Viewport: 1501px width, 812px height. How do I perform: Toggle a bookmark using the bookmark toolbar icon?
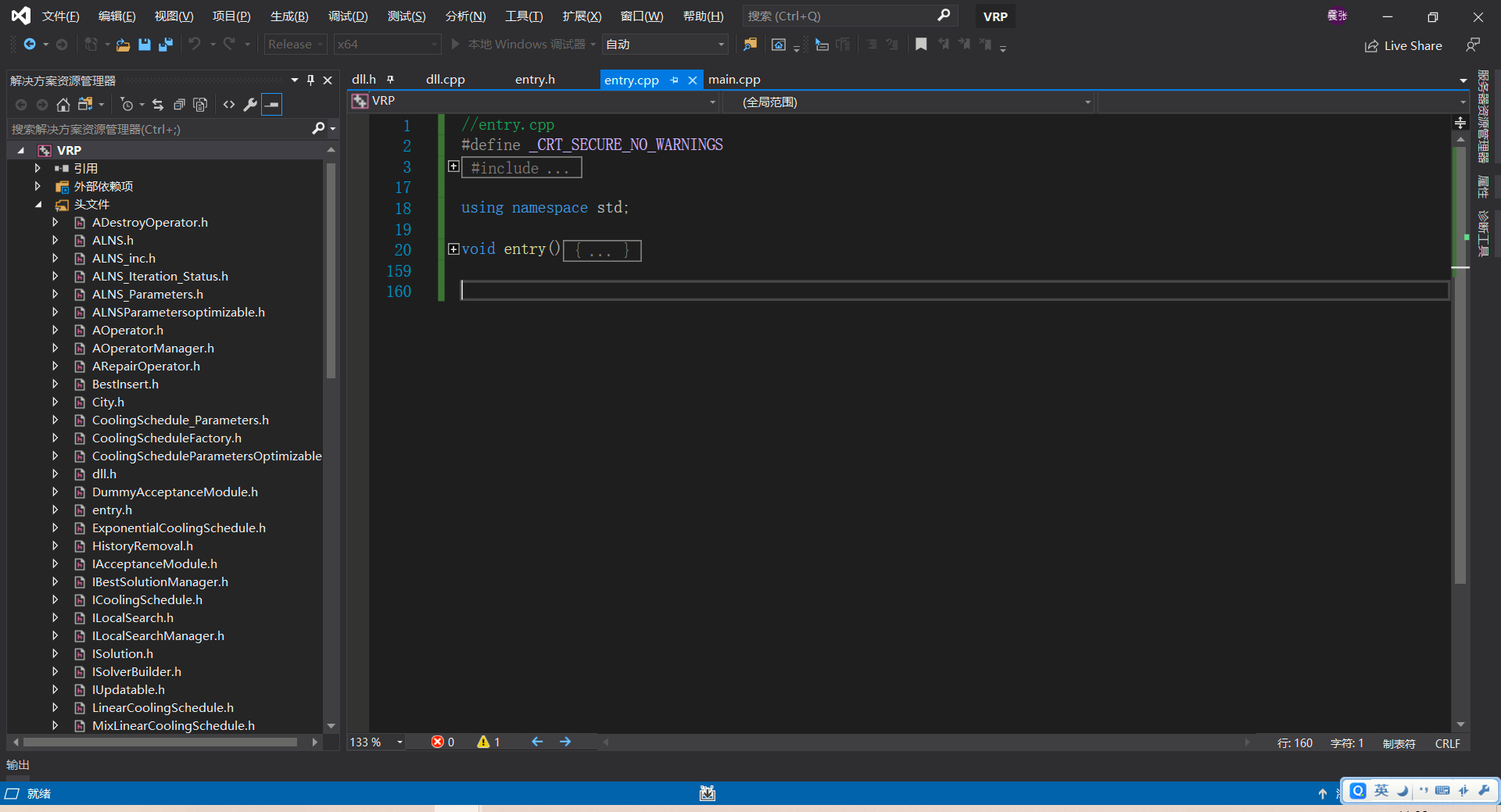pos(920,45)
